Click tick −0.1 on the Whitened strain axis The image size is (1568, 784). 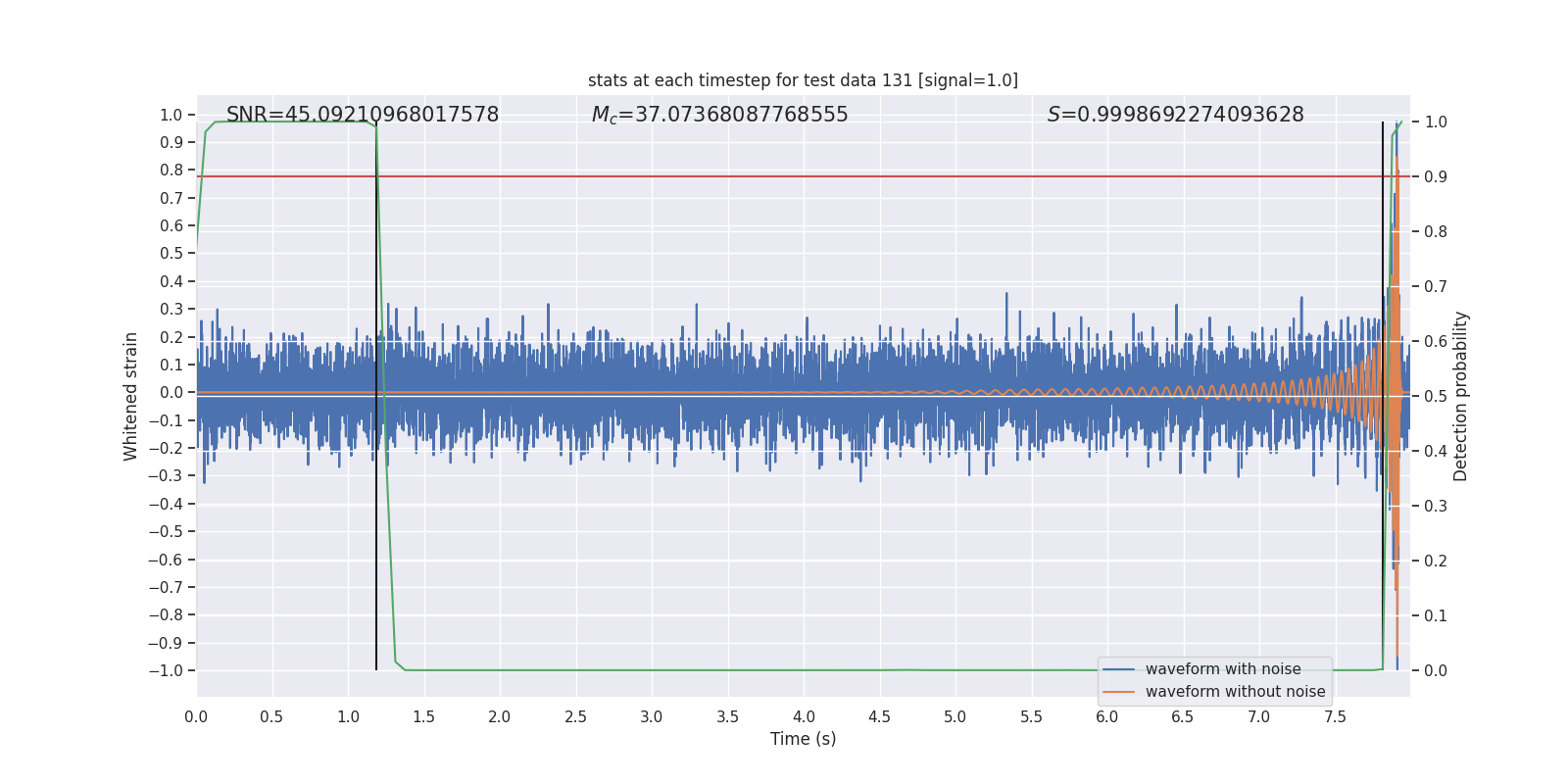click(166, 420)
